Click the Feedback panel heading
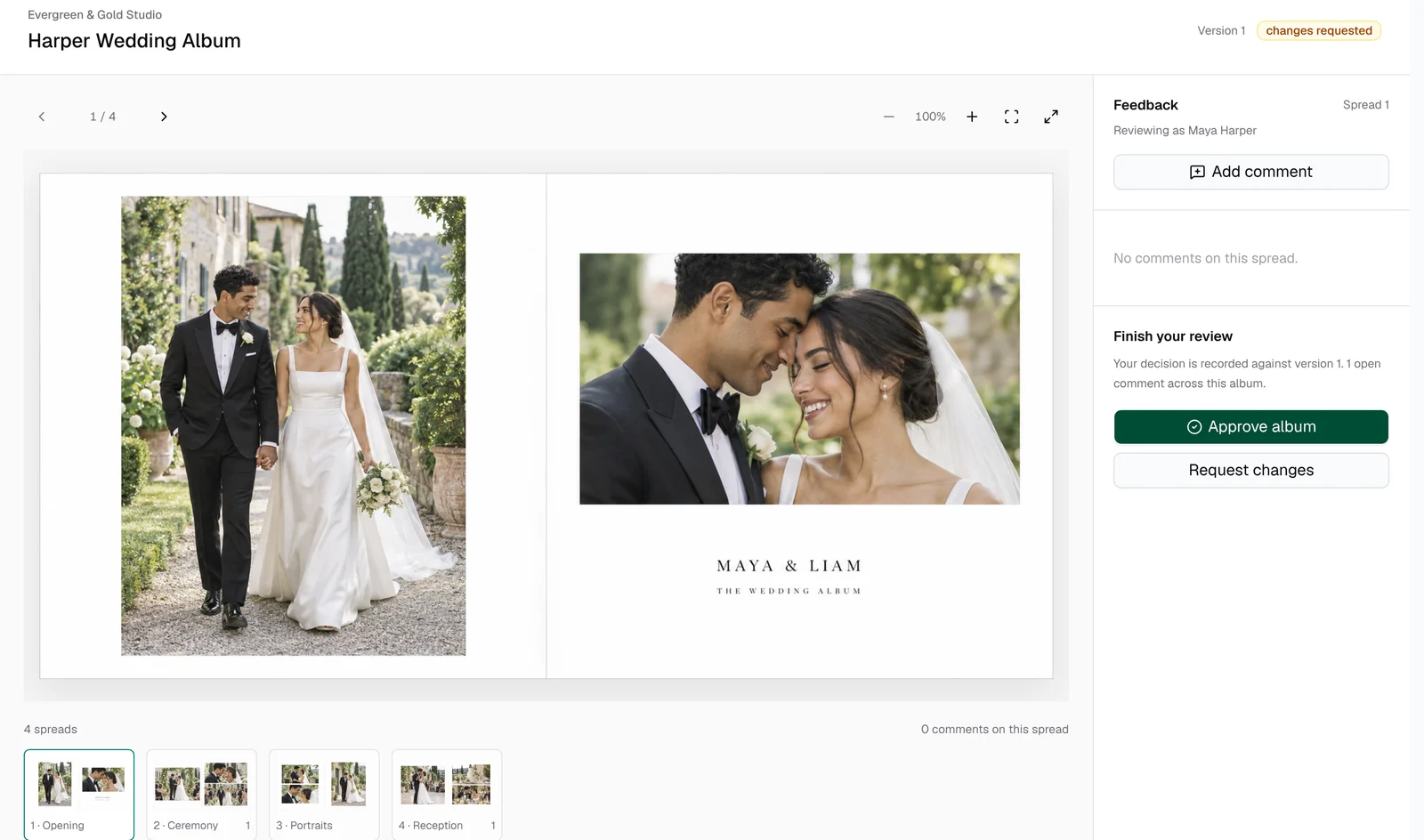Viewport: 1424px width, 840px height. pyautogui.click(x=1145, y=105)
